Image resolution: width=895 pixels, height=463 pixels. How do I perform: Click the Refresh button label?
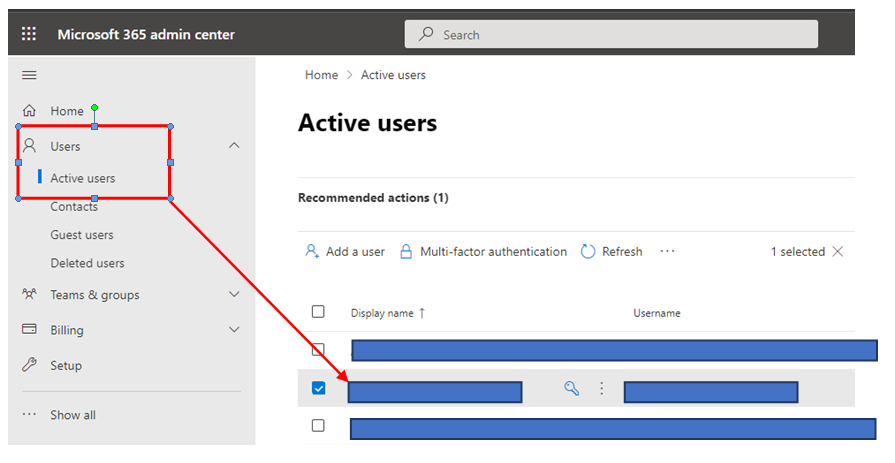[622, 251]
